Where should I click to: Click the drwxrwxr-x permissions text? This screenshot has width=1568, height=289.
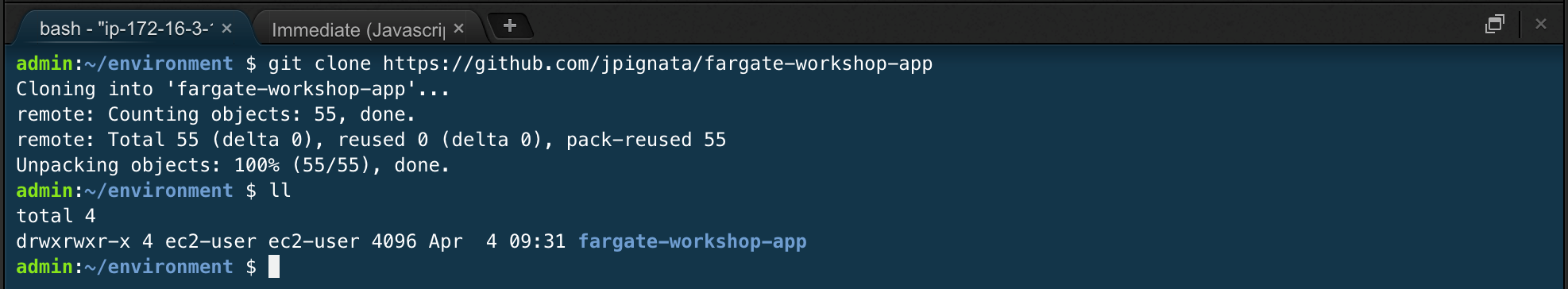pos(73,241)
